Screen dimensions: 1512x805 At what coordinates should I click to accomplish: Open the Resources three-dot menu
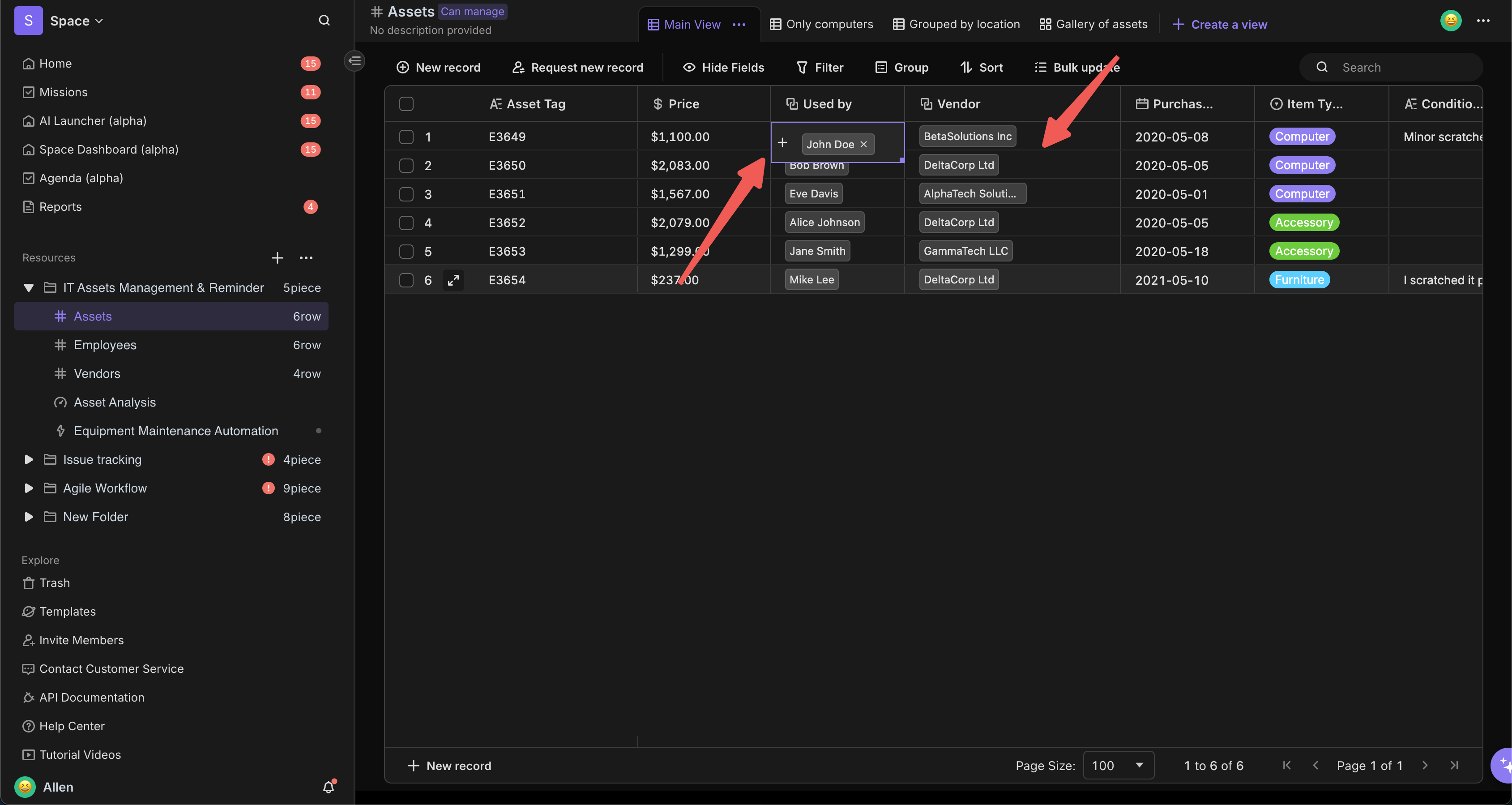[x=306, y=258]
